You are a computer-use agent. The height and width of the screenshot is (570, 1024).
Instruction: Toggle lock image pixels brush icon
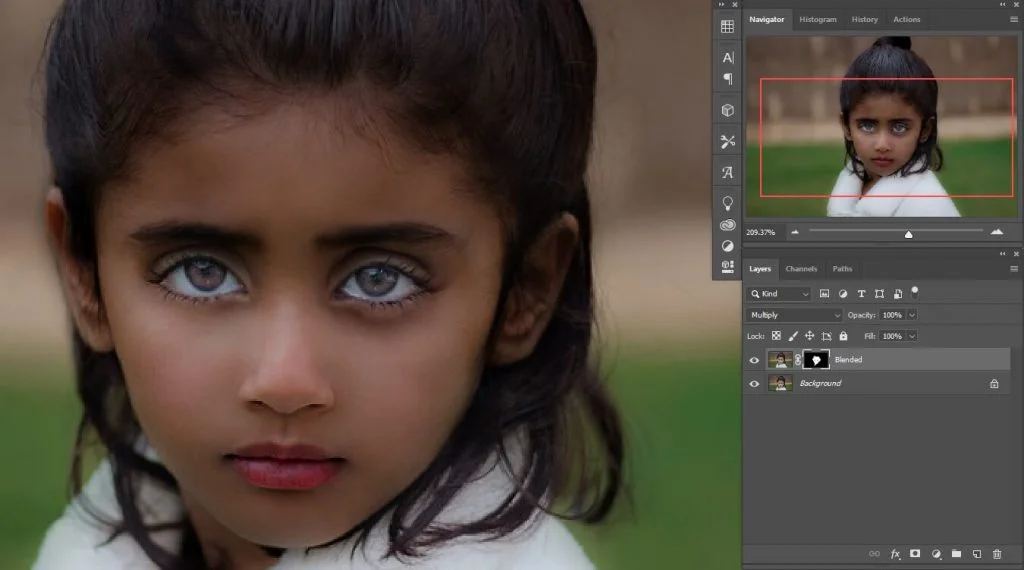[793, 336]
